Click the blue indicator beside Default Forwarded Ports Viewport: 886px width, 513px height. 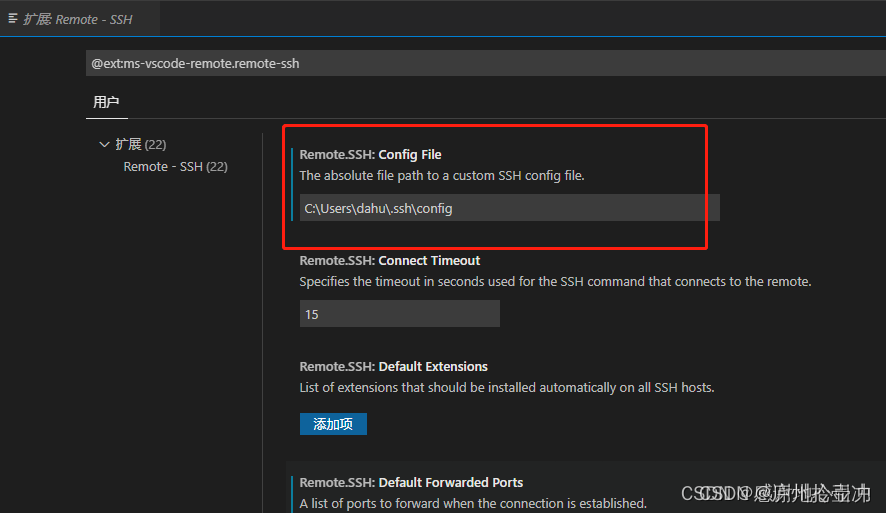[x=292, y=493]
